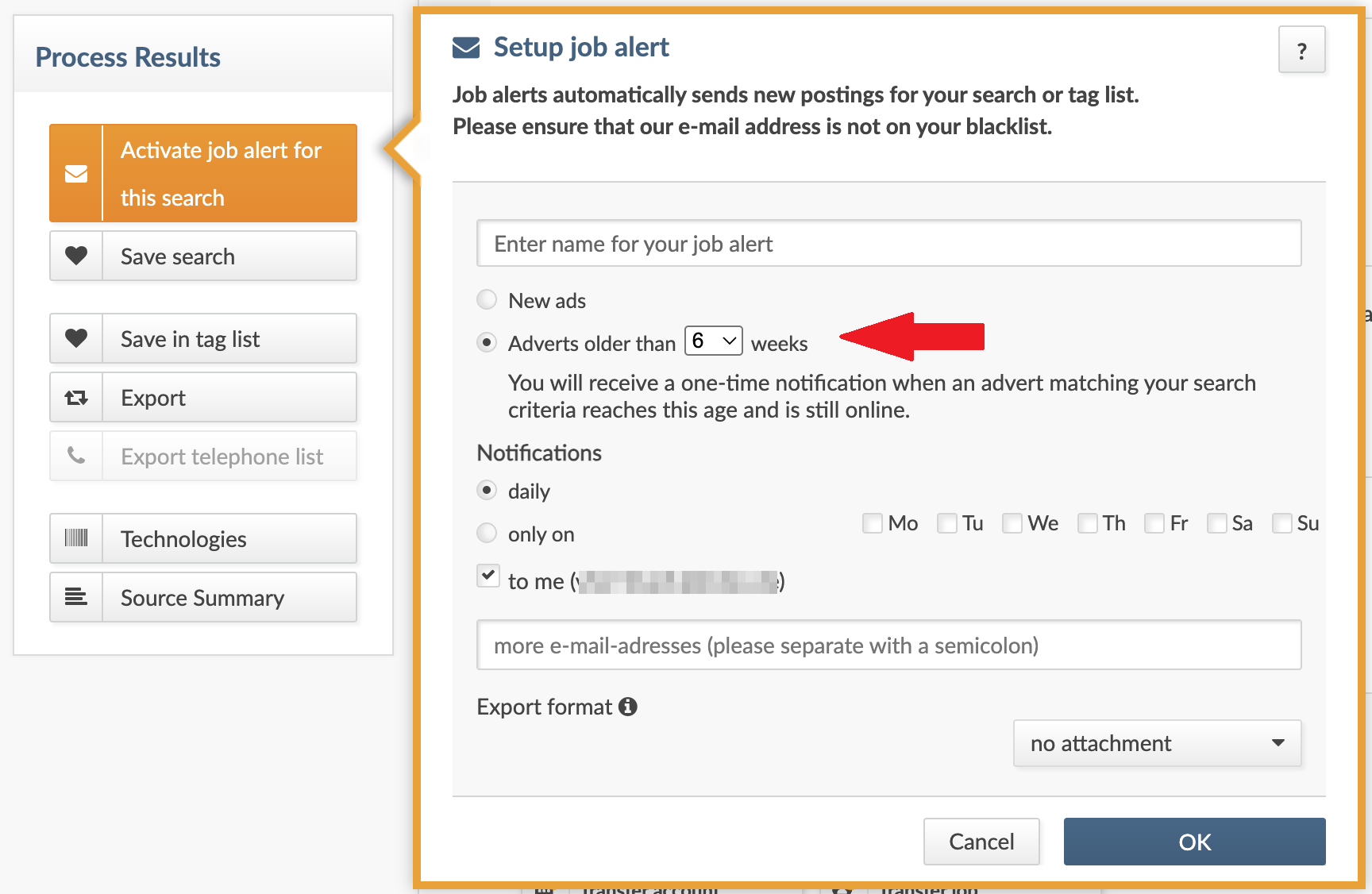This screenshot has height=894, width=1372.
Task: Check the Mo weekday box
Action: coord(873,523)
